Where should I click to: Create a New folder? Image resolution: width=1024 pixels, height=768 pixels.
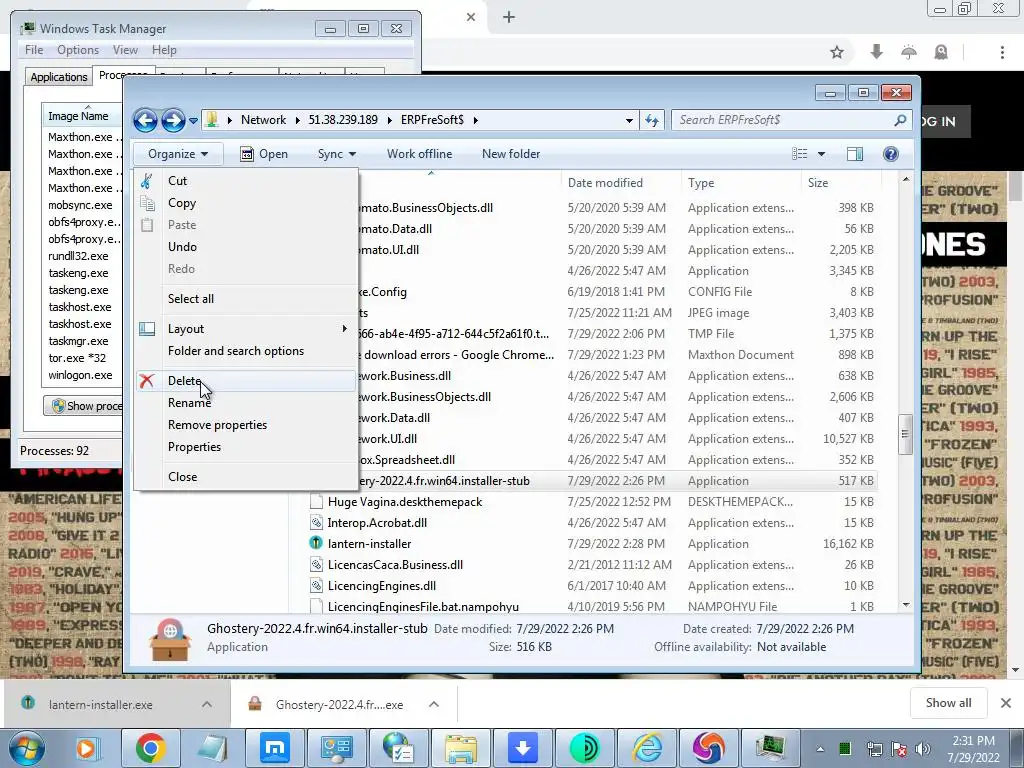coord(511,154)
